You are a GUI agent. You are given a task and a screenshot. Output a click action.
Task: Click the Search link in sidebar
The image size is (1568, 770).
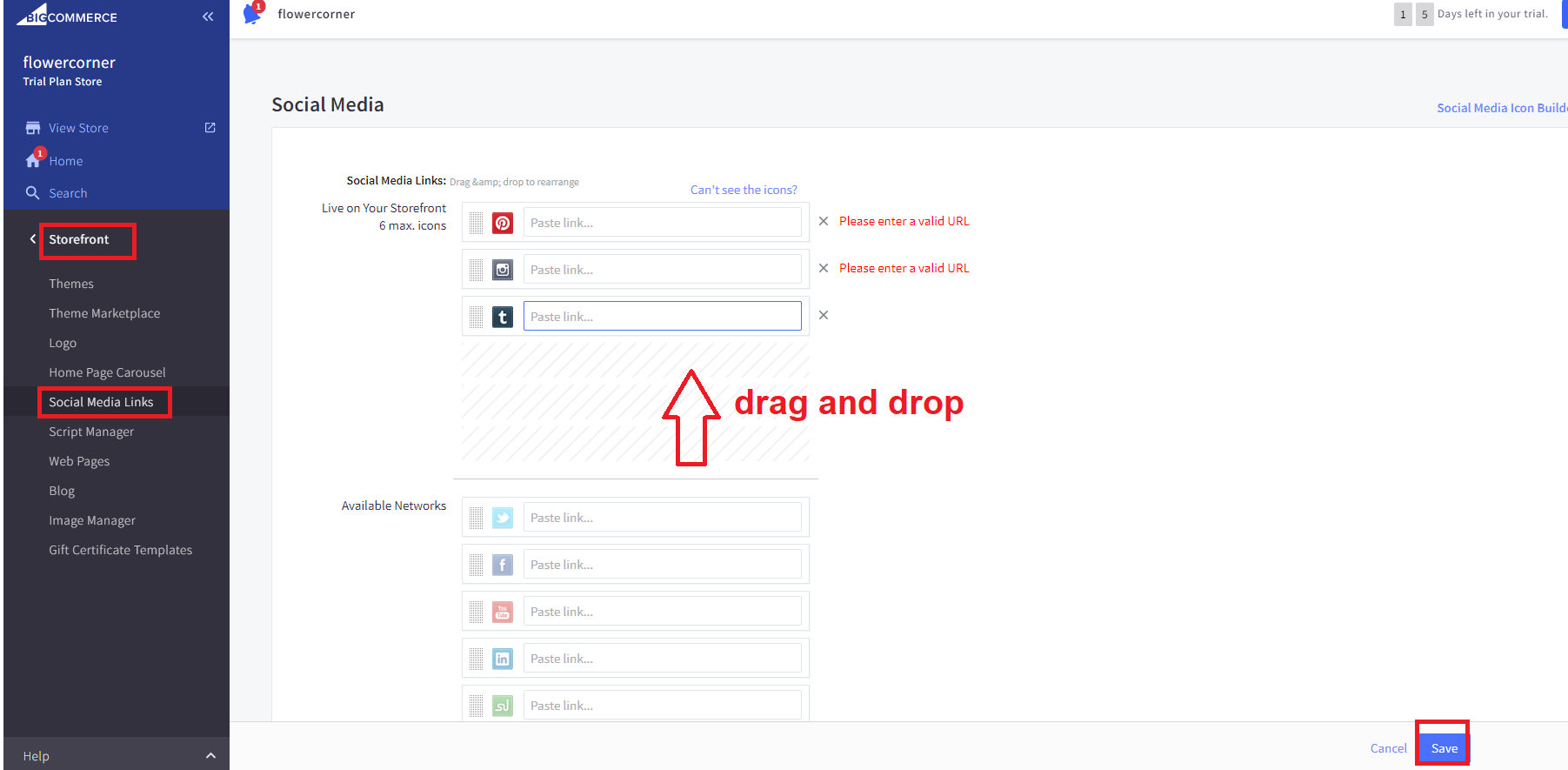pyautogui.click(x=68, y=193)
